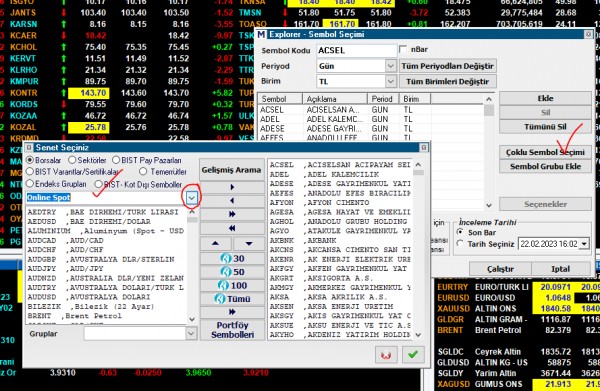Click the single left arrow remove button
600x391 pixels.
pyautogui.click(x=232, y=201)
